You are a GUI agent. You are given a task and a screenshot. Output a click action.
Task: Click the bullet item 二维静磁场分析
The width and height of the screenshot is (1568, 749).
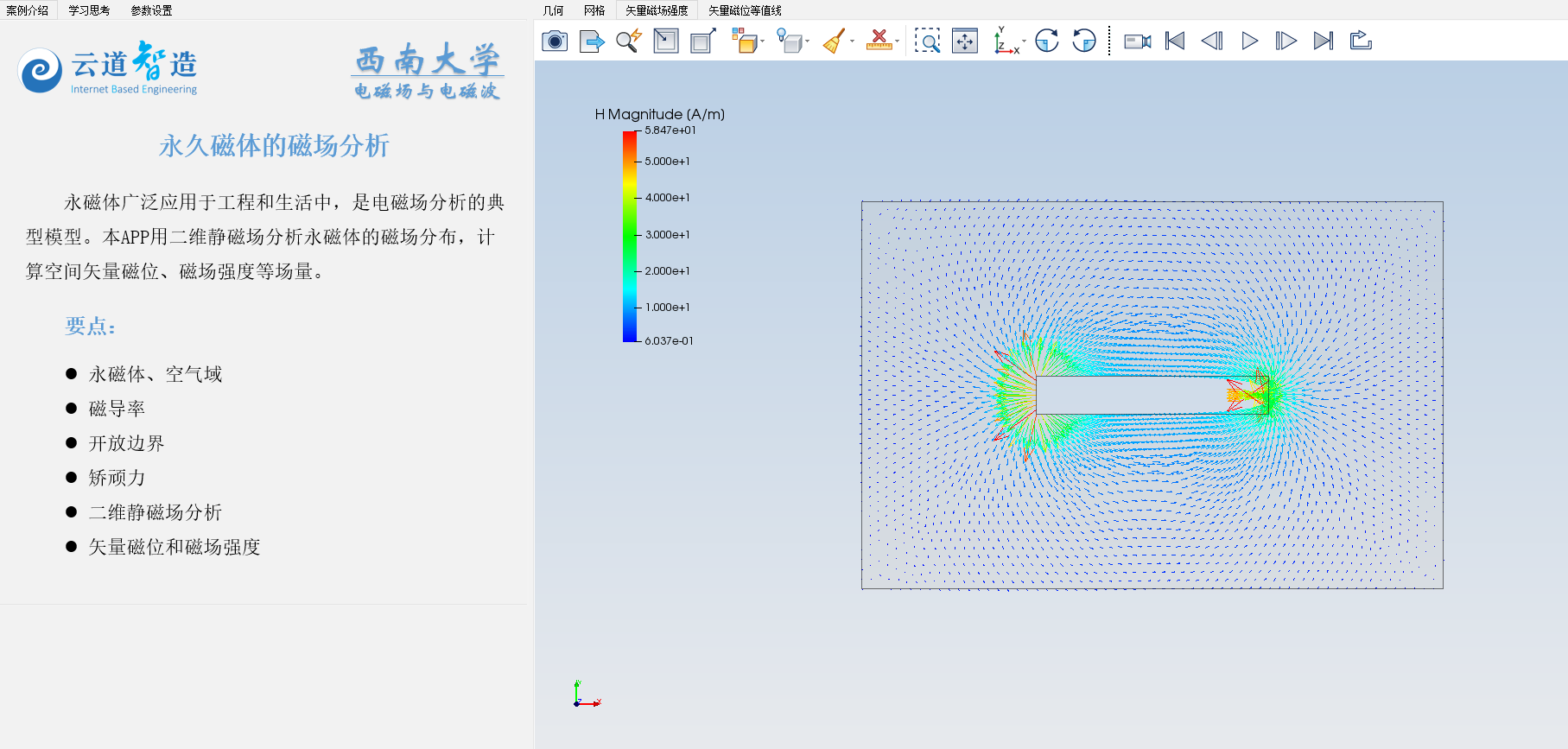point(156,512)
